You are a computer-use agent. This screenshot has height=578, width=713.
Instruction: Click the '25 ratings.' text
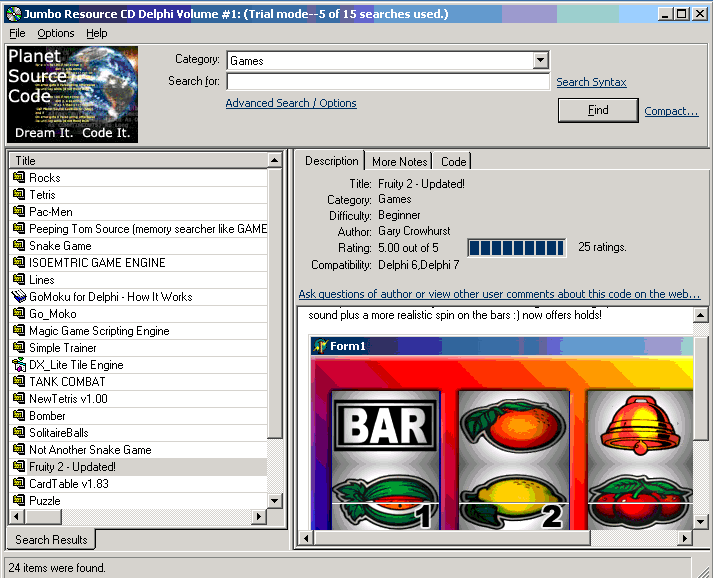602,247
